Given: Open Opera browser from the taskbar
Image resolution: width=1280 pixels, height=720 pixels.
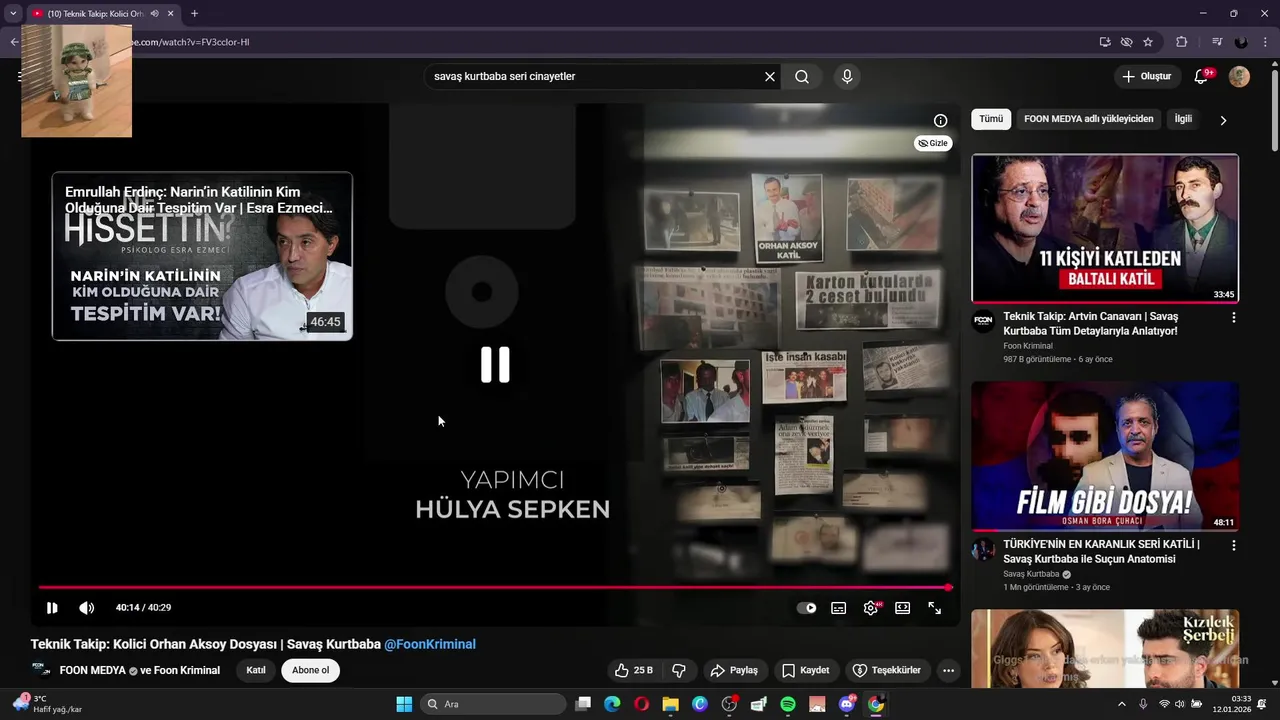Looking at the screenshot, I should point(642,704).
